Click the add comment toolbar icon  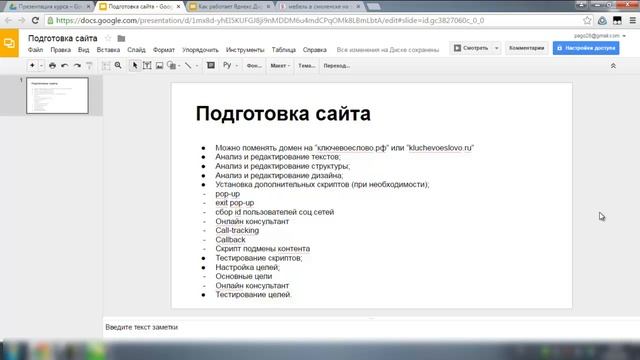pyautogui.click(x=211, y=65)
